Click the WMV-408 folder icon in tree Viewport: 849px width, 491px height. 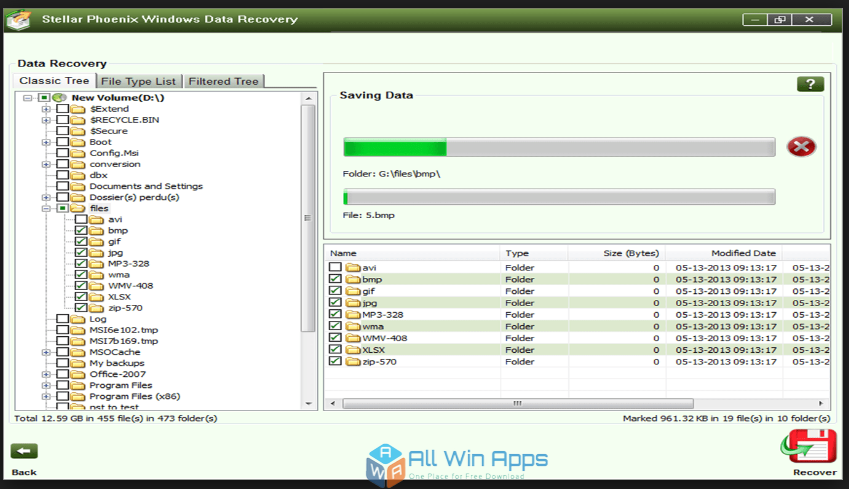tap(96, 286)
